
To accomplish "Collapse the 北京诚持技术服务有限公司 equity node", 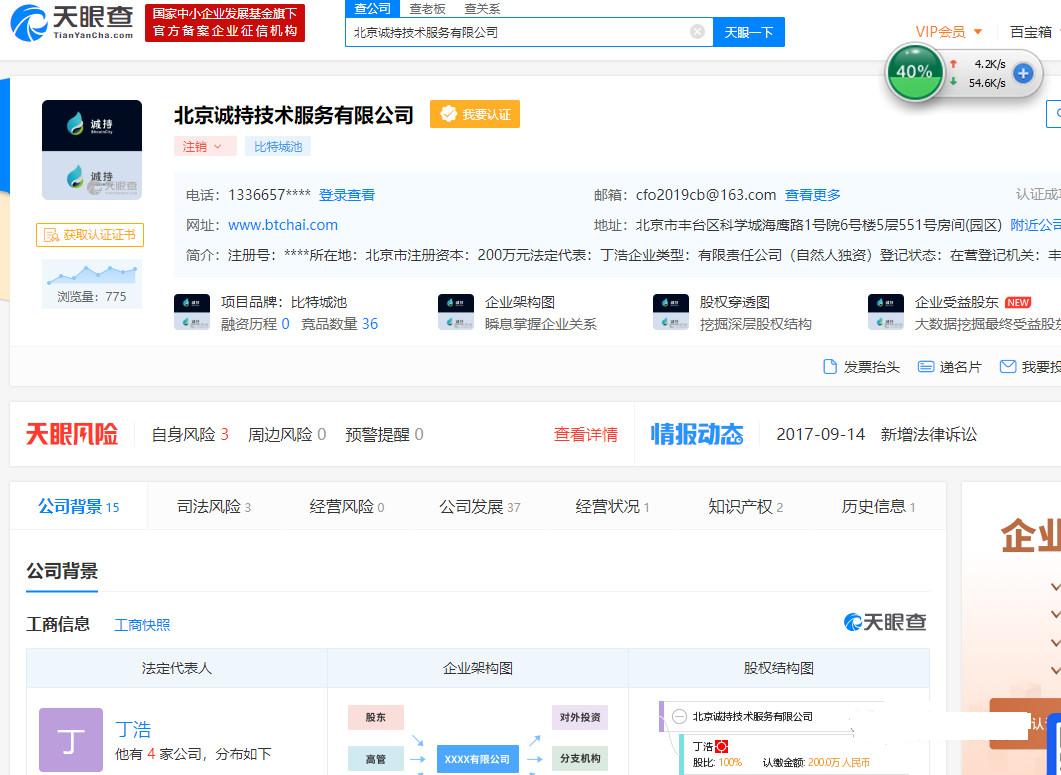I will pyautogui.click(x=679, y=716).
